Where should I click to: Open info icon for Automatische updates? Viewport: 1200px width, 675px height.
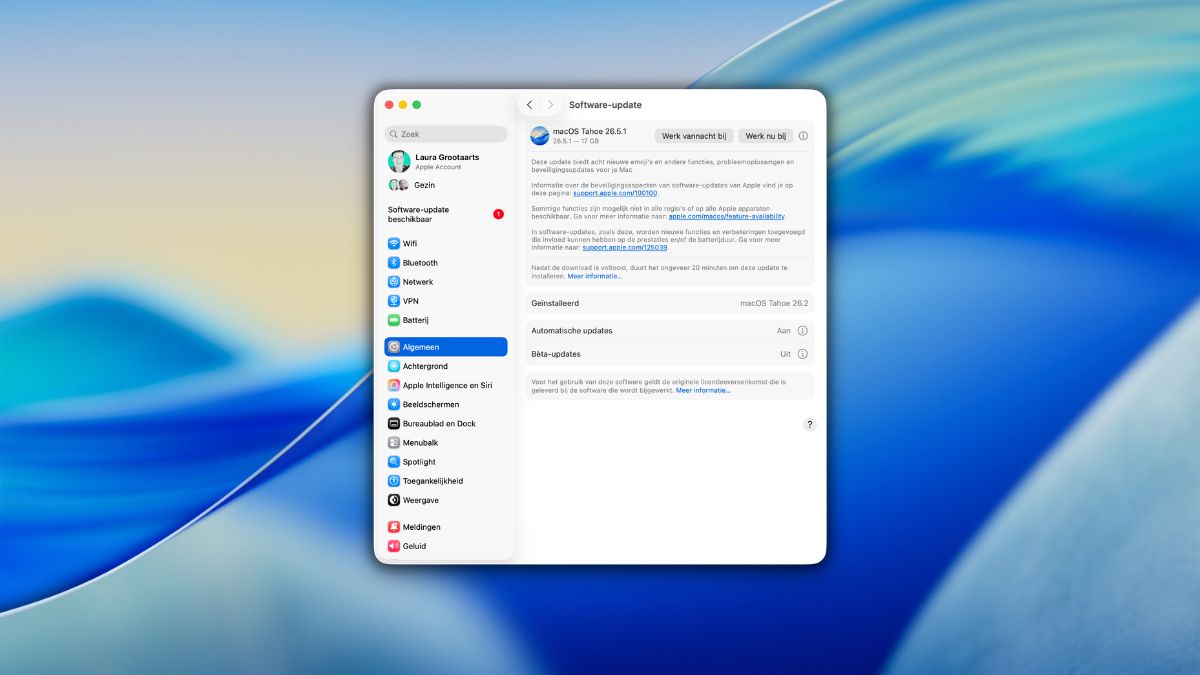(802, 330)
